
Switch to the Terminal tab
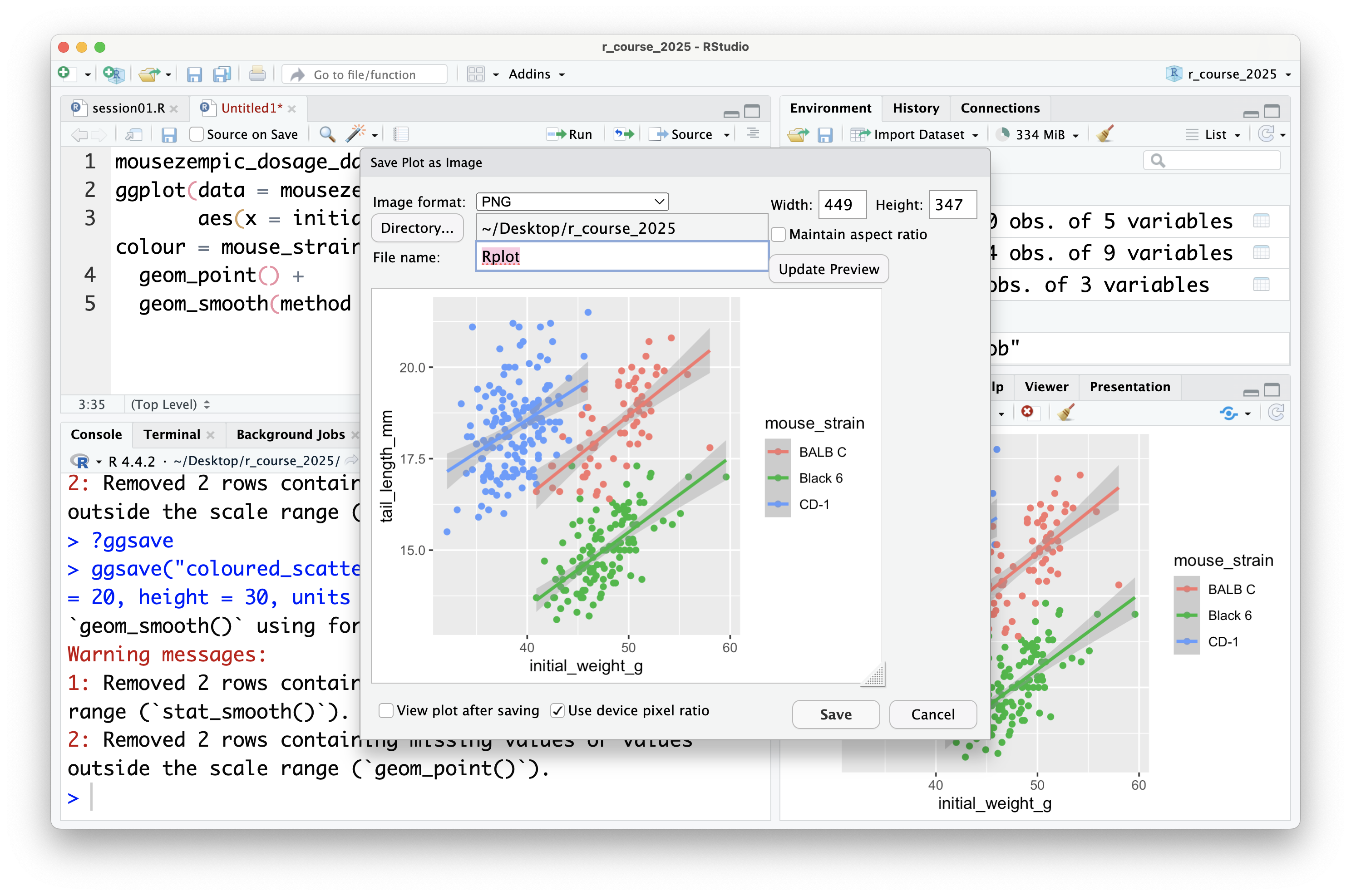tap(172, 434)
